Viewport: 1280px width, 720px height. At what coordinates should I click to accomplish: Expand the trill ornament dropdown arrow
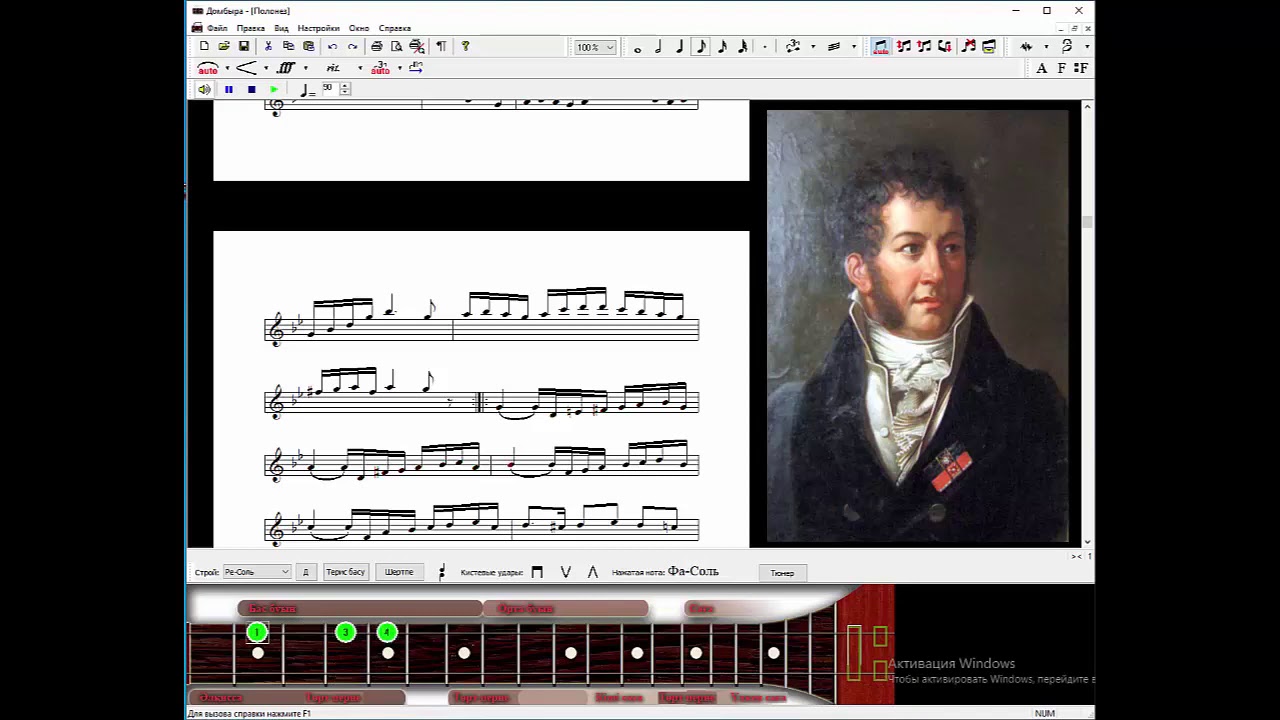tap(1046, 47)
